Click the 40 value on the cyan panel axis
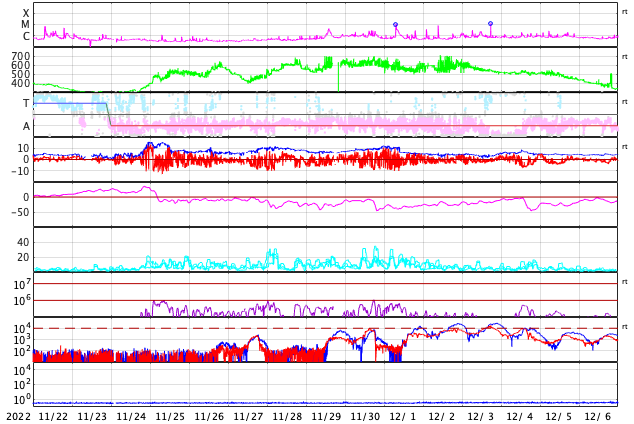The image size is (634, 424). 23,242
